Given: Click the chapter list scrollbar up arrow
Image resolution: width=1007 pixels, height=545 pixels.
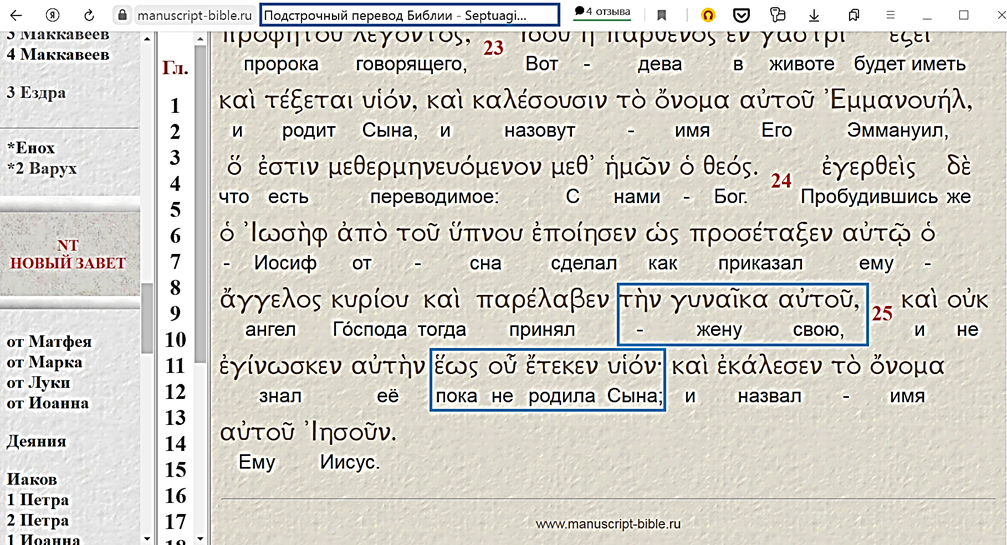Looking at the screenshot, I should click(200, 39).
